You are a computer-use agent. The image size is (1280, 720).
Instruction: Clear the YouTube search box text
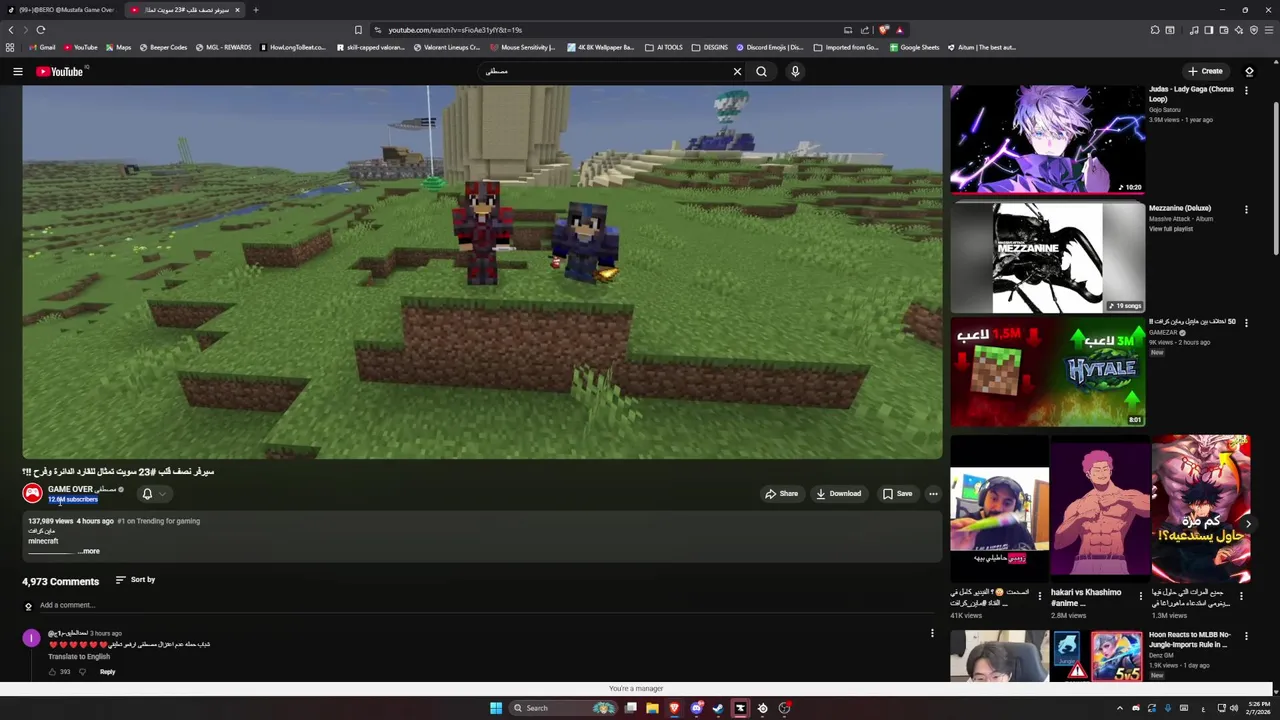tap(737, 71)
